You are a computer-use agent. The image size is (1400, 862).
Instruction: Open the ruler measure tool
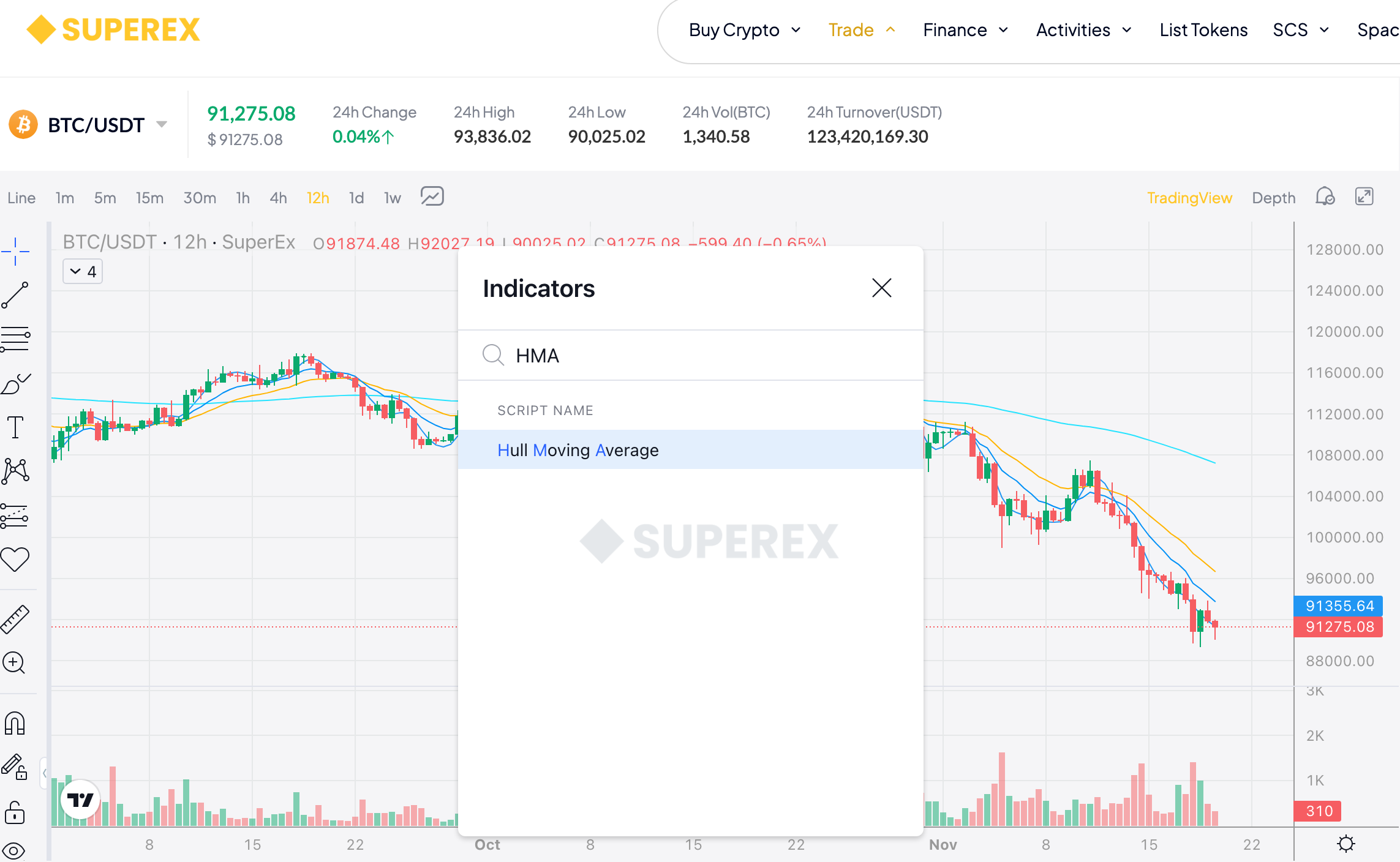(15, 619)
